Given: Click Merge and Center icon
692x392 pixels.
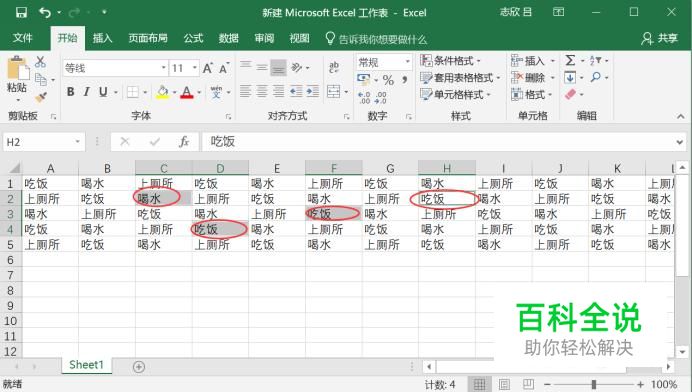Looking at the screenshot, I should [334, 91].
